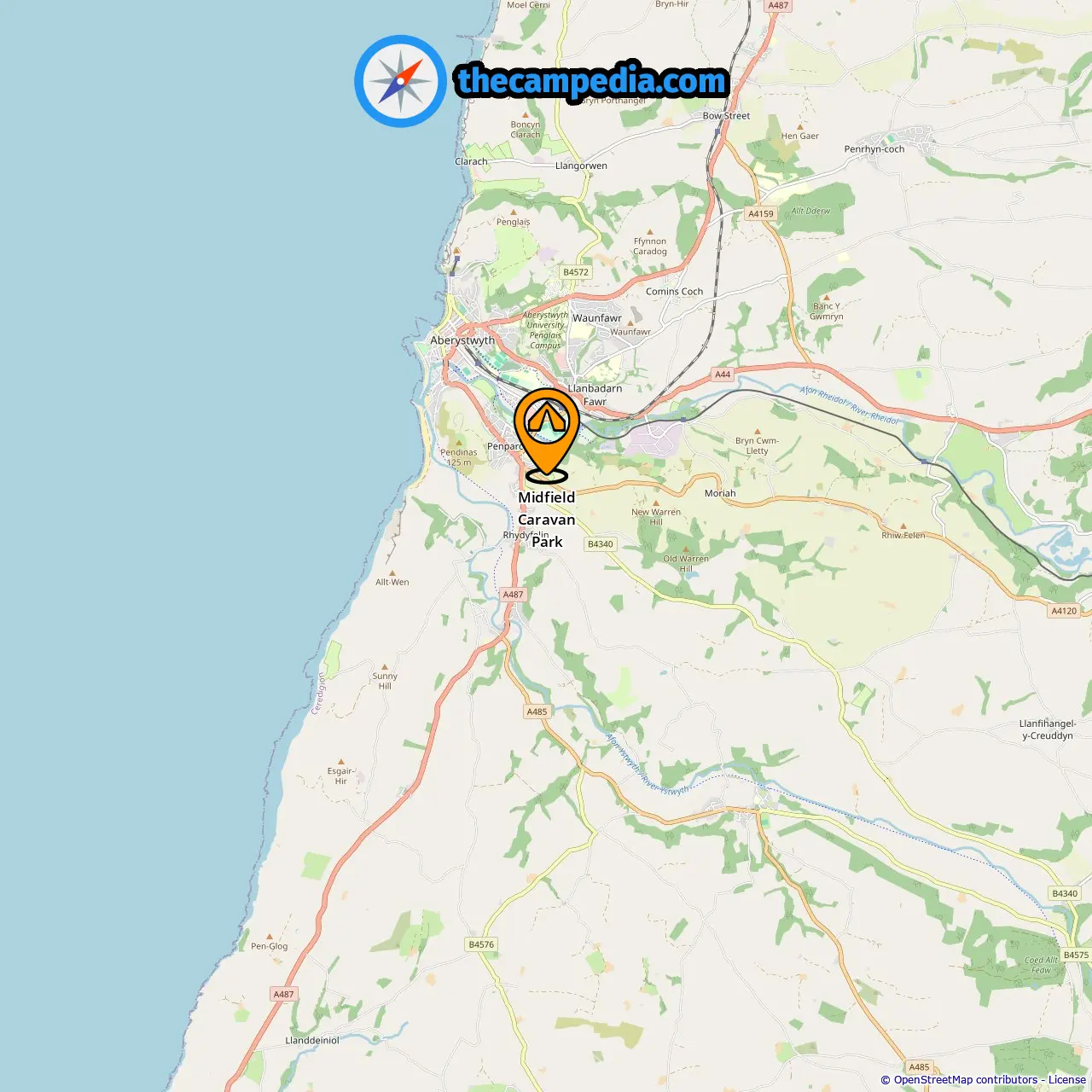Click the blue compass logo icon

tap(400, 81)
